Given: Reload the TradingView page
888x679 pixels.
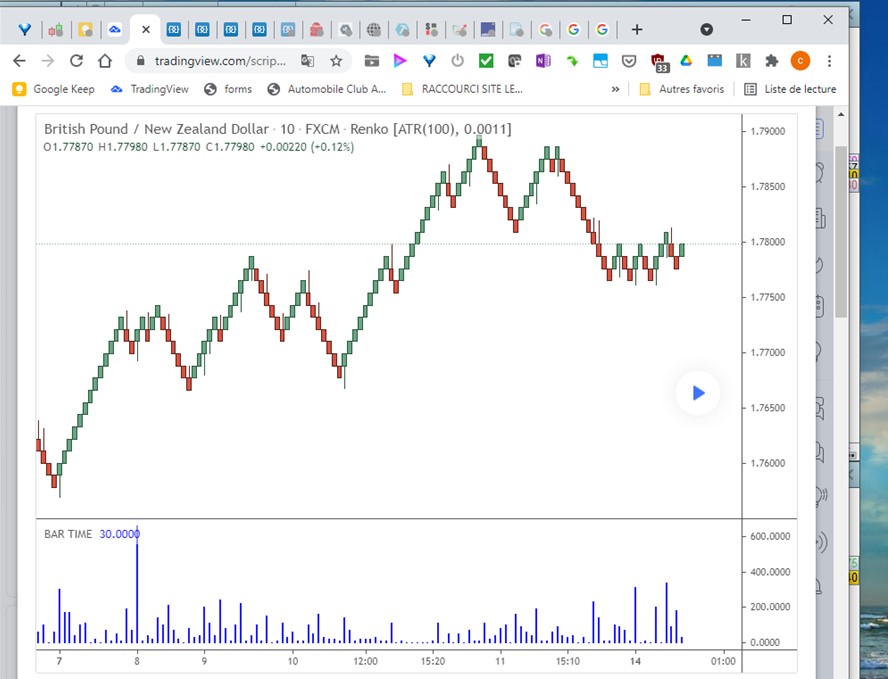Looking at the screenshot, I should tap(76, 61).
